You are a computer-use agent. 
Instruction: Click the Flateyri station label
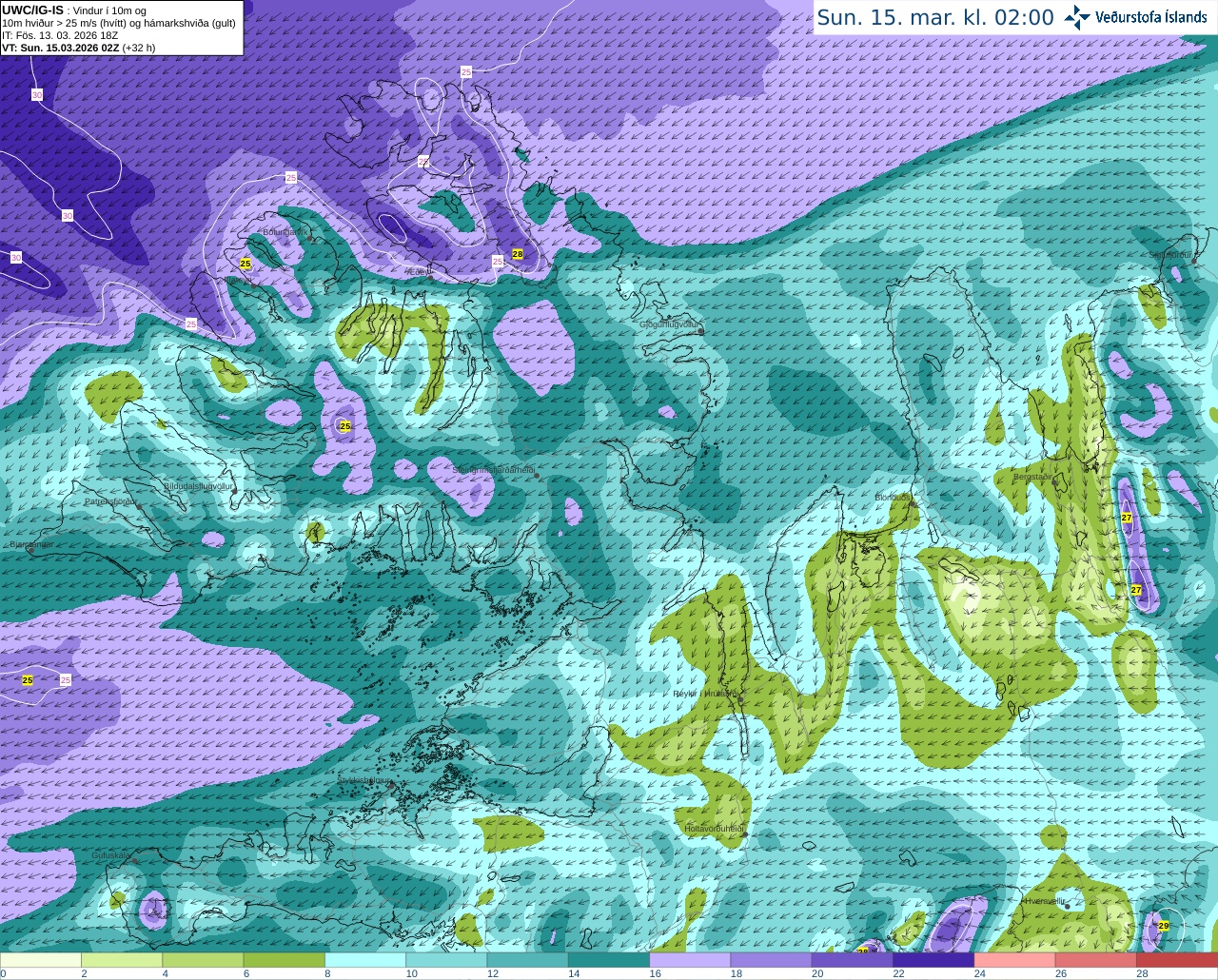[238, 280]
